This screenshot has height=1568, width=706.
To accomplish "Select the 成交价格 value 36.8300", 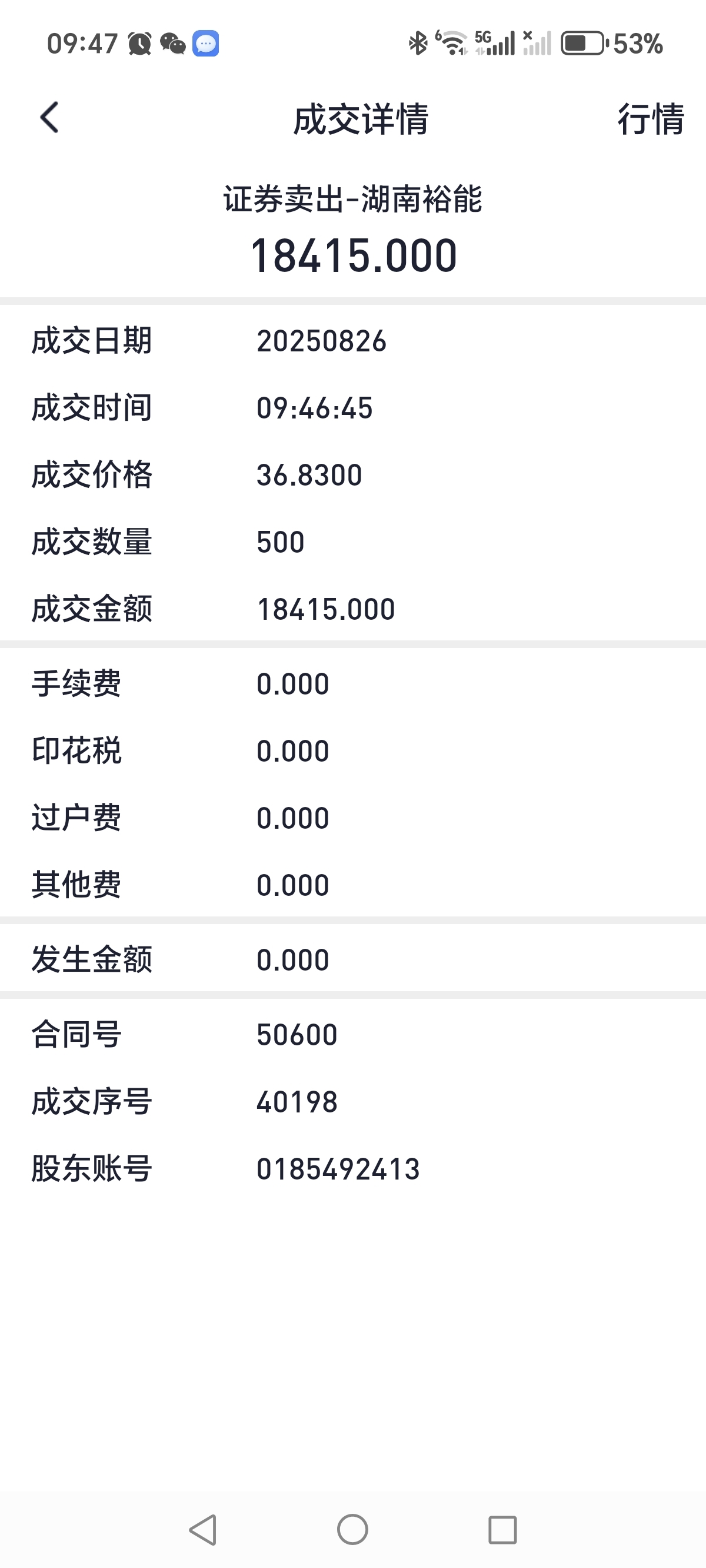I will coord(309,475).
